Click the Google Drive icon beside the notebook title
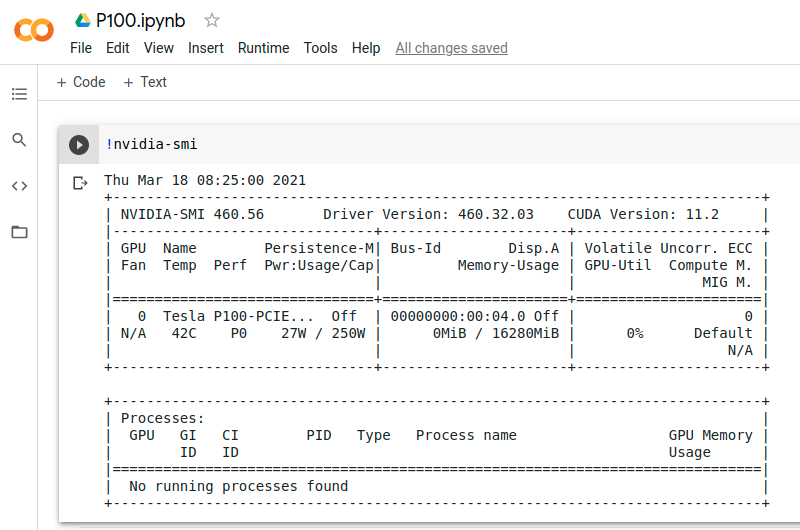The width and height of the screenshot is (800, 530). (x=82, y=20)
